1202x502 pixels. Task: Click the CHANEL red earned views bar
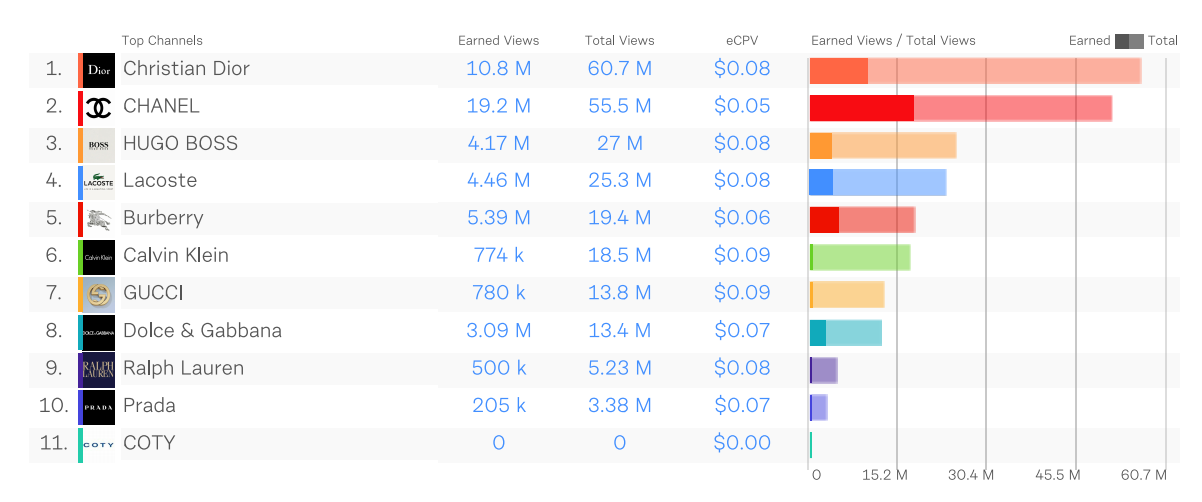(861, 108)
